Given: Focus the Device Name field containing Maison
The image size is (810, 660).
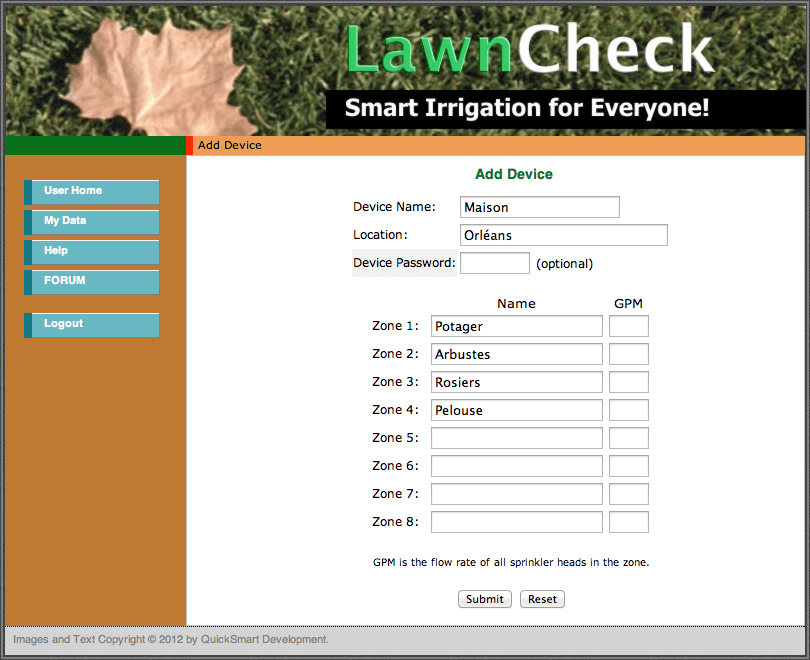Looking at the screenshot, I should (x=540, y=207).
